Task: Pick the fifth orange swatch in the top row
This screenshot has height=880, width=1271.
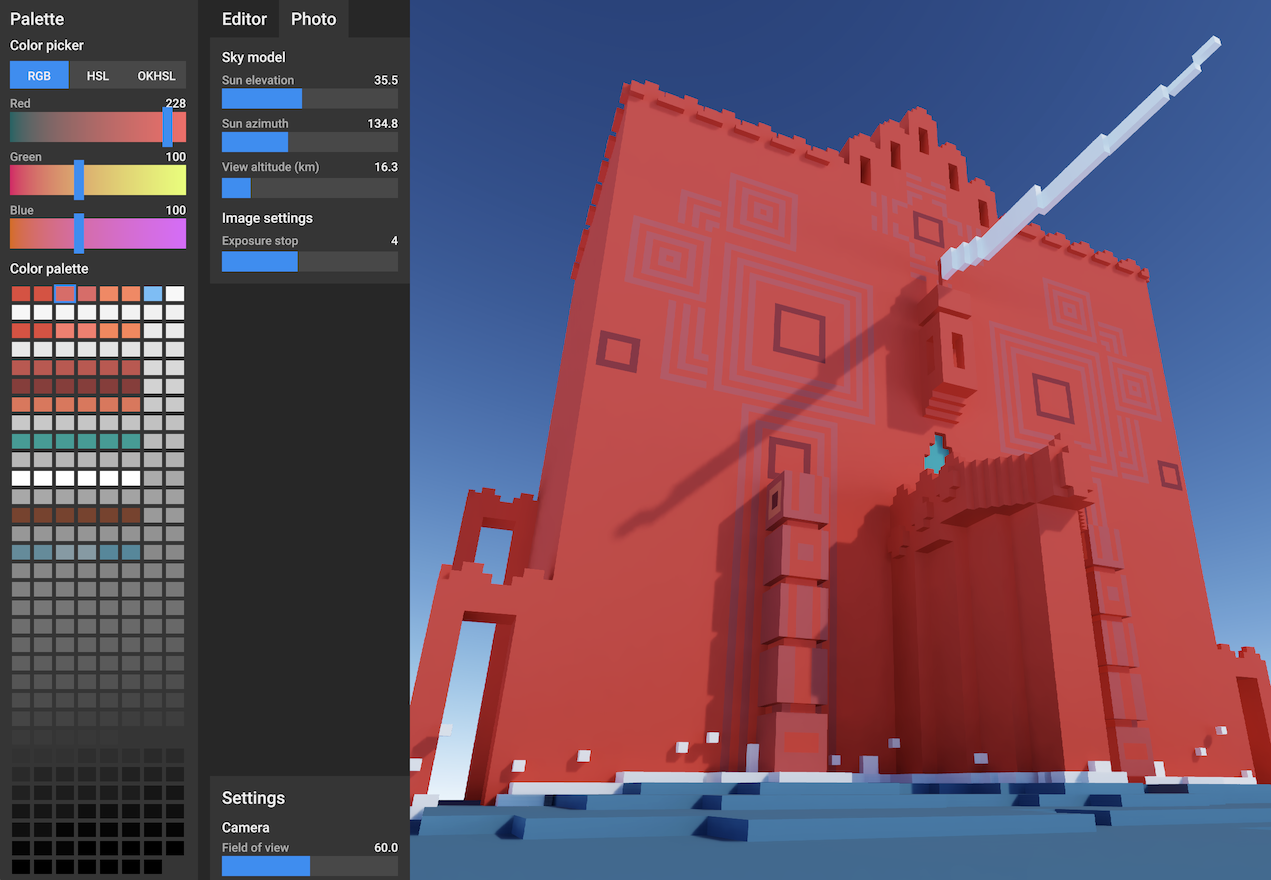Action: (x=109, y=293)
